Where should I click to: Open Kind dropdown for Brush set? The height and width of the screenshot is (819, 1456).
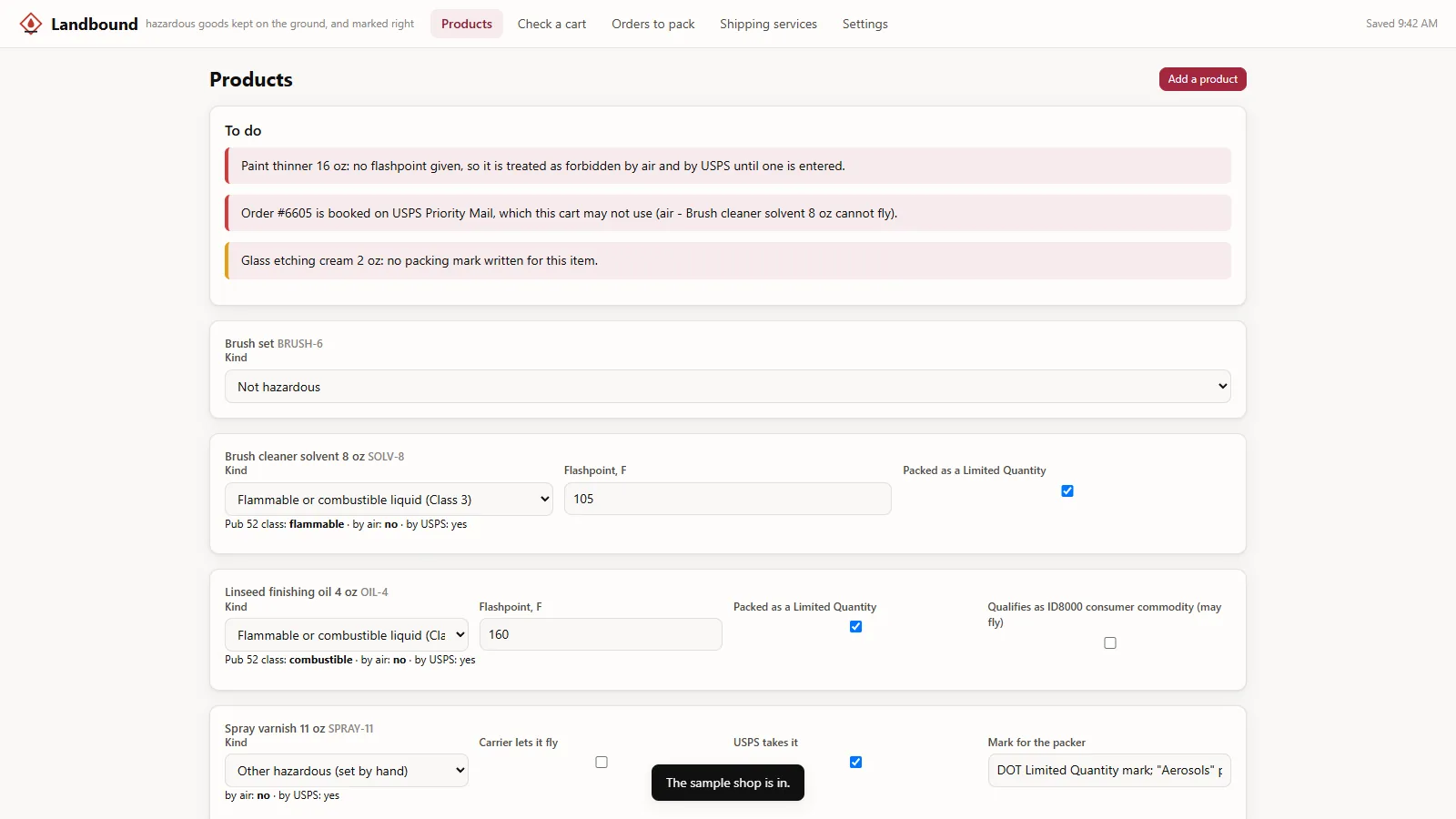click(727, 386)
